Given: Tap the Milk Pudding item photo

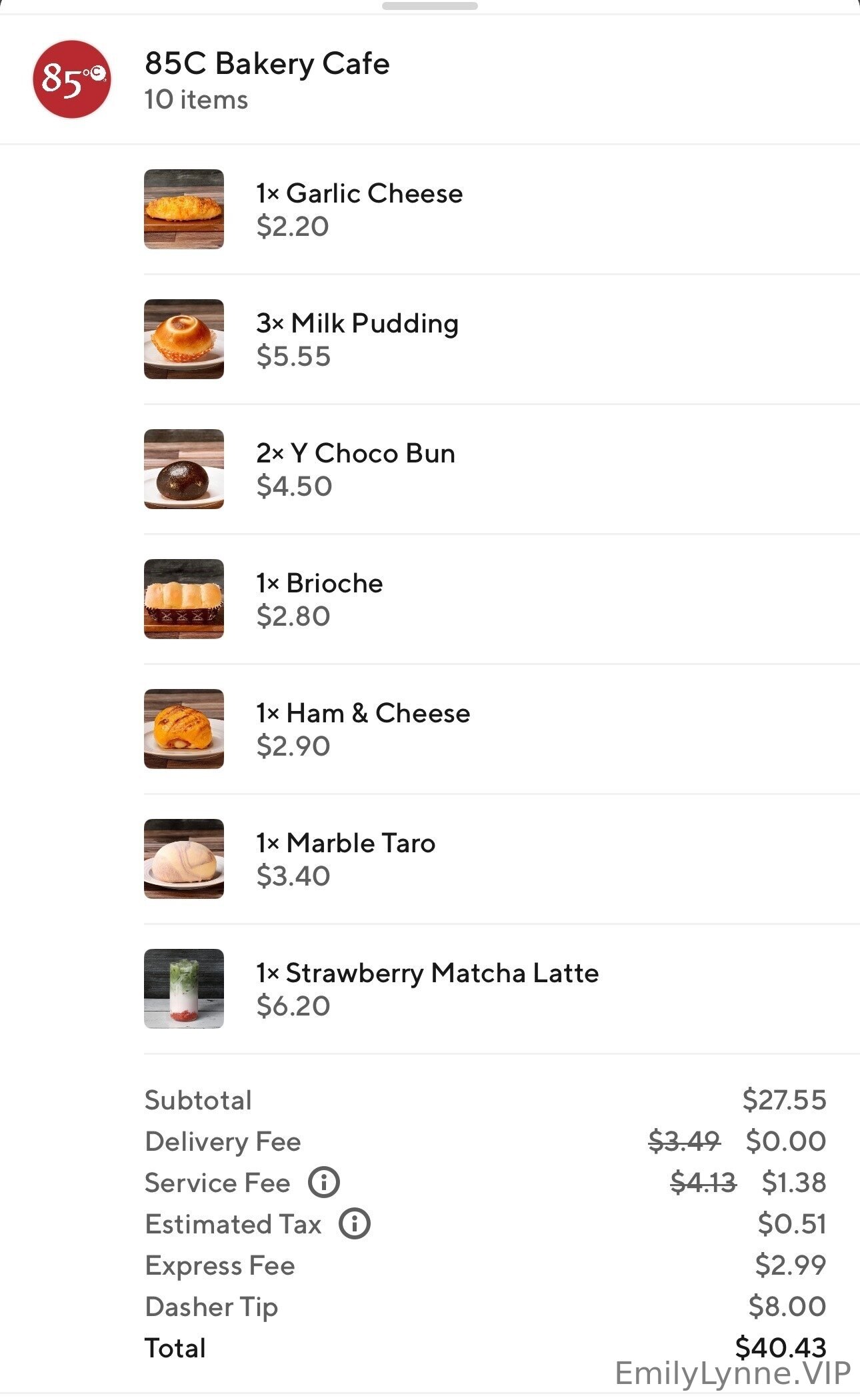Looking at the screenshot, I should pos(184,339).
